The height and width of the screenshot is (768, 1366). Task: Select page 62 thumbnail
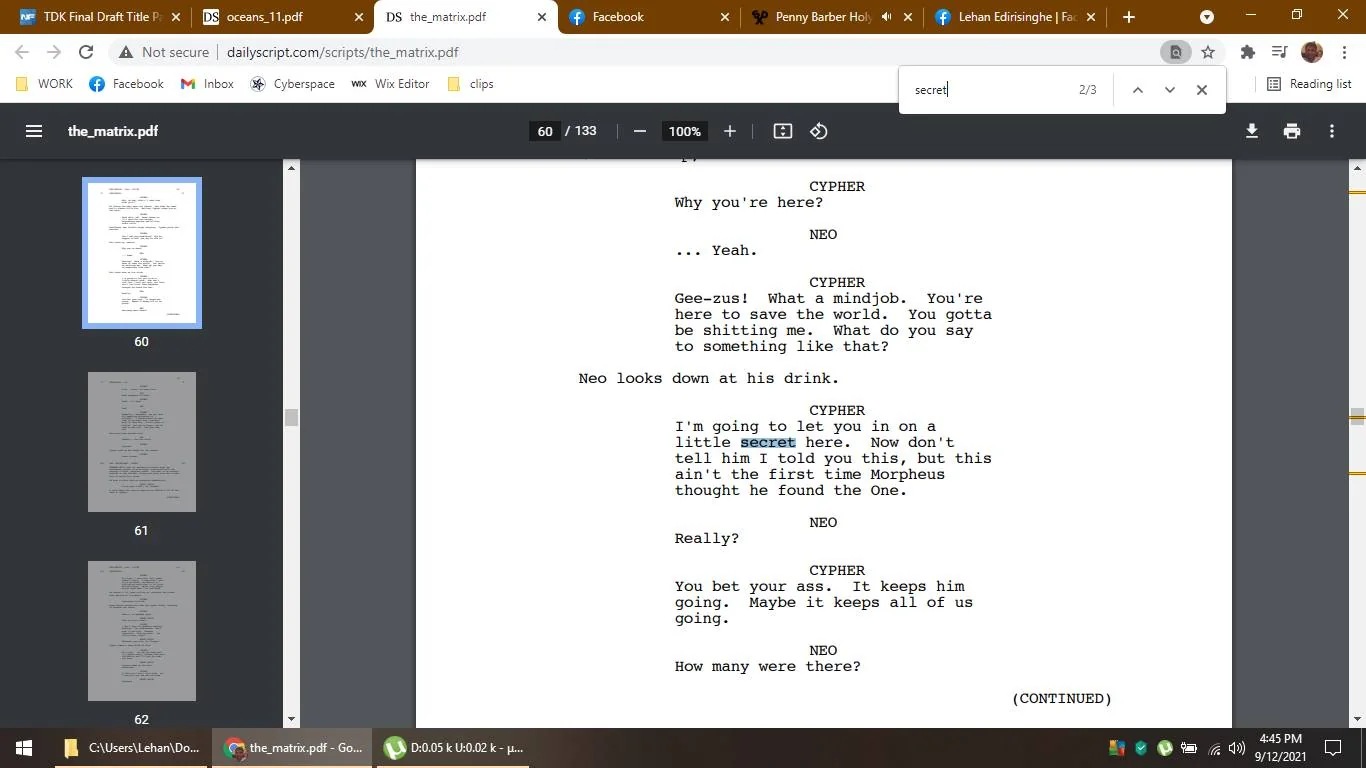click(142, 631)
